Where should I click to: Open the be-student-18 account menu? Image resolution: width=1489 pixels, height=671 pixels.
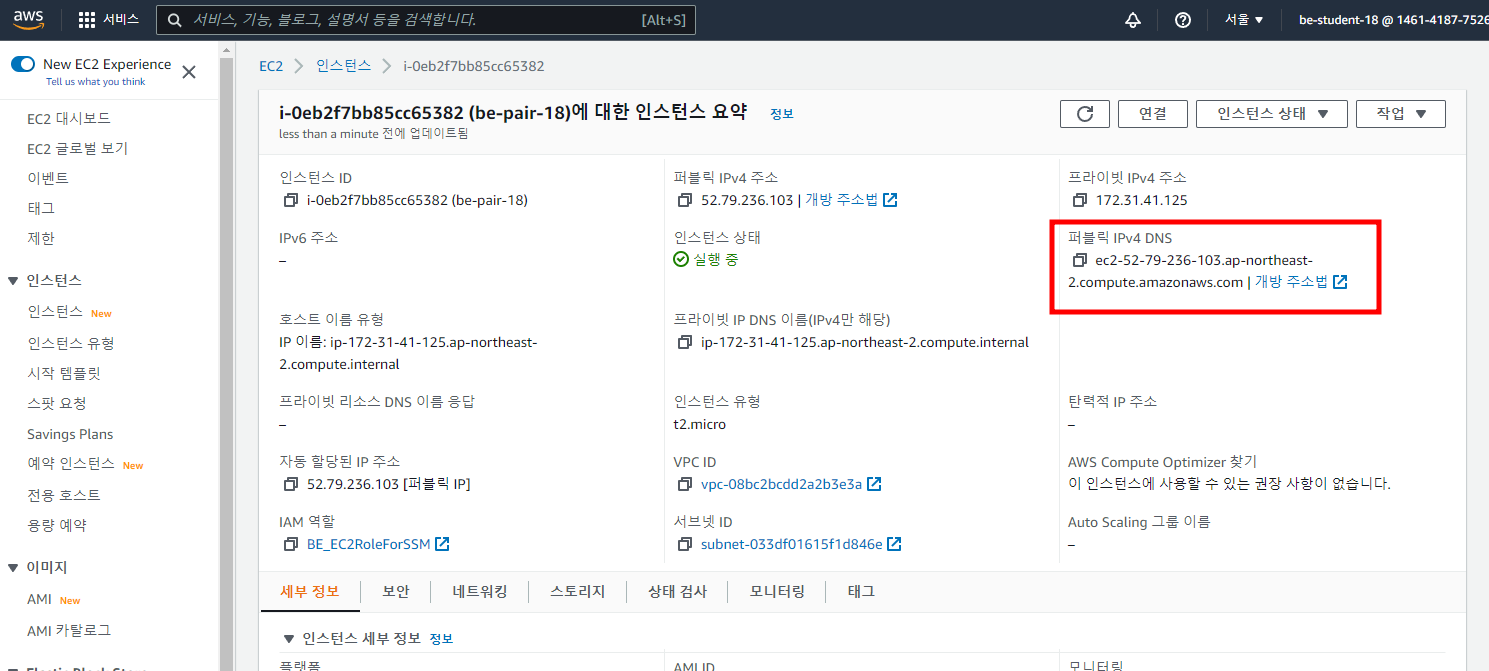[1393, 20]
